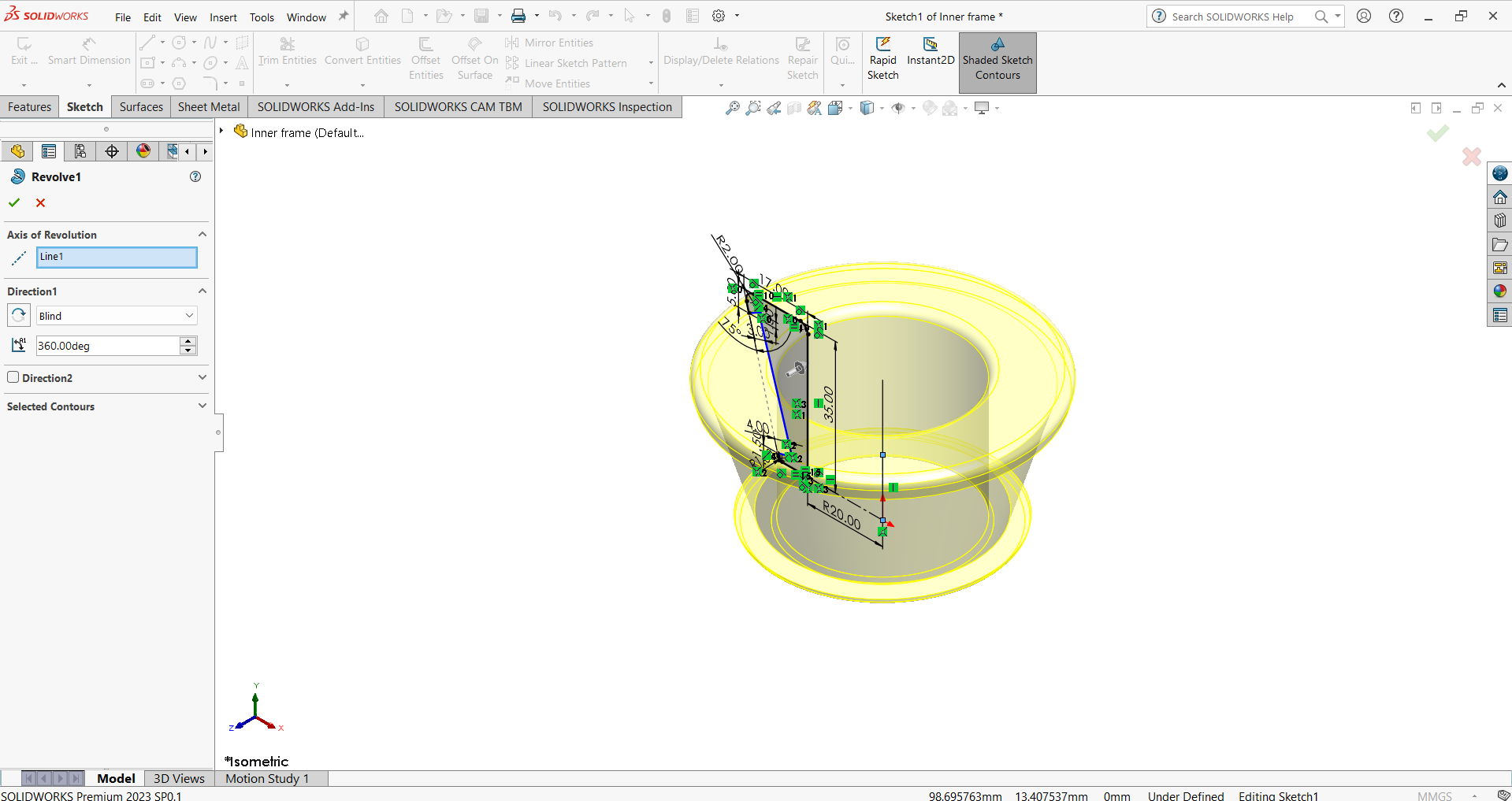Open the DimXpertManager crosshair tab
This screenshot has height=801, width=1512.
click(x=112, y=151)
